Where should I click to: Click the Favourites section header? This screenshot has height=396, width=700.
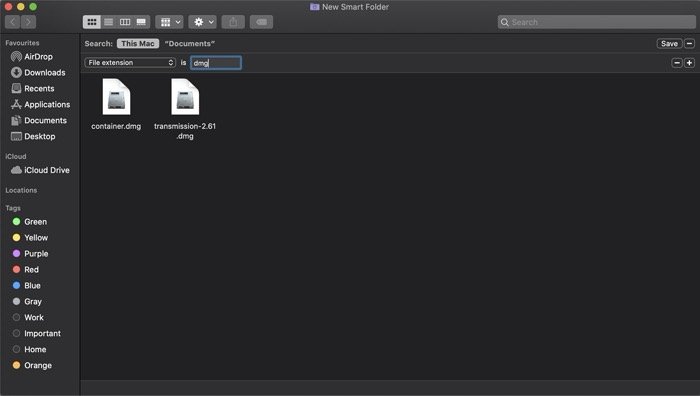pos(22,43)
